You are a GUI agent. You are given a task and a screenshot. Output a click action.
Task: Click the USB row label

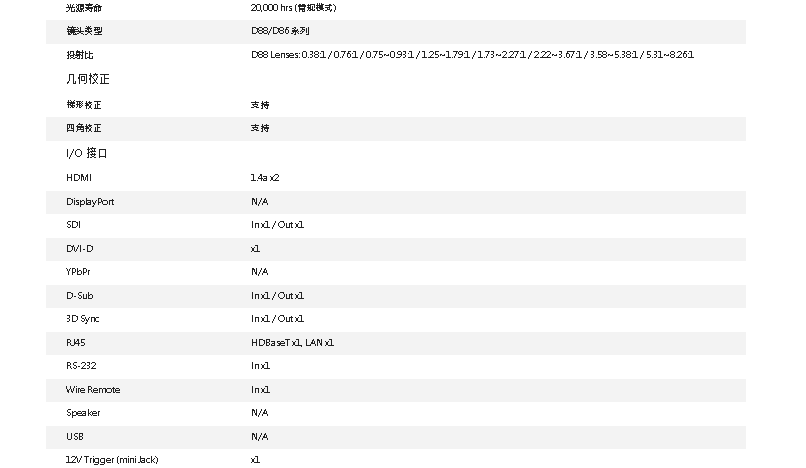pos(75,437)
